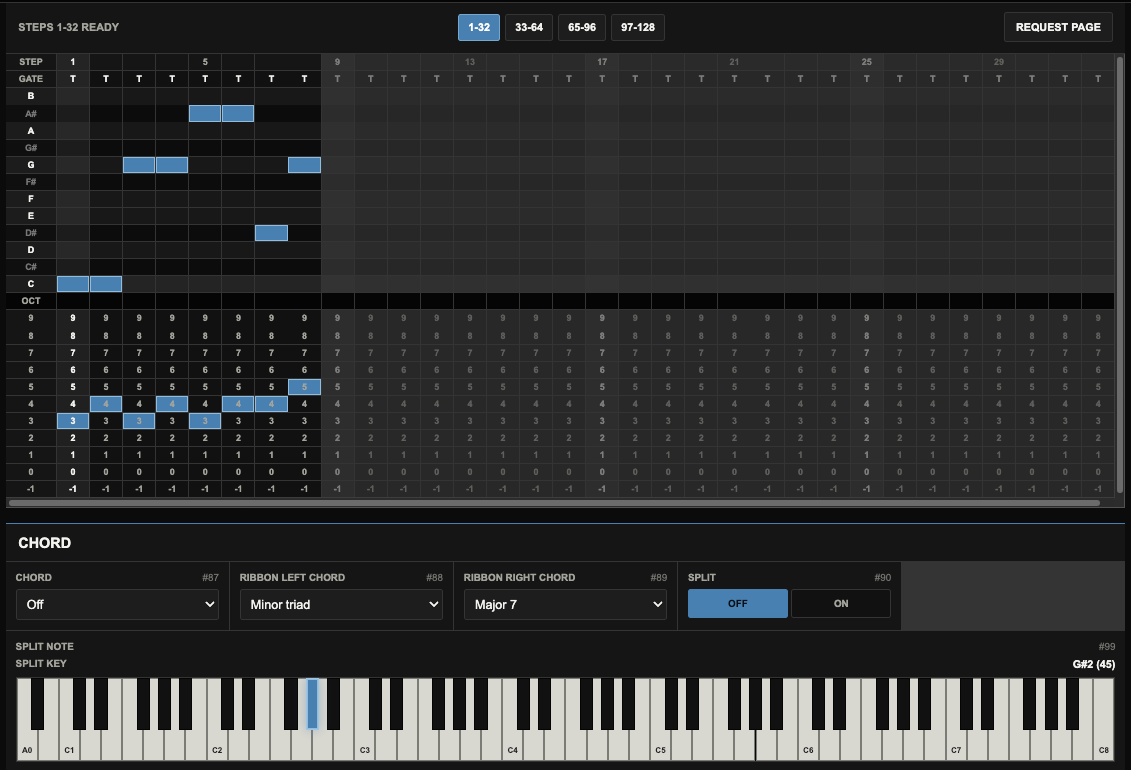Toggle the gate T for step 21
This screenshot has width=1131, height=770.
(734, 79)
